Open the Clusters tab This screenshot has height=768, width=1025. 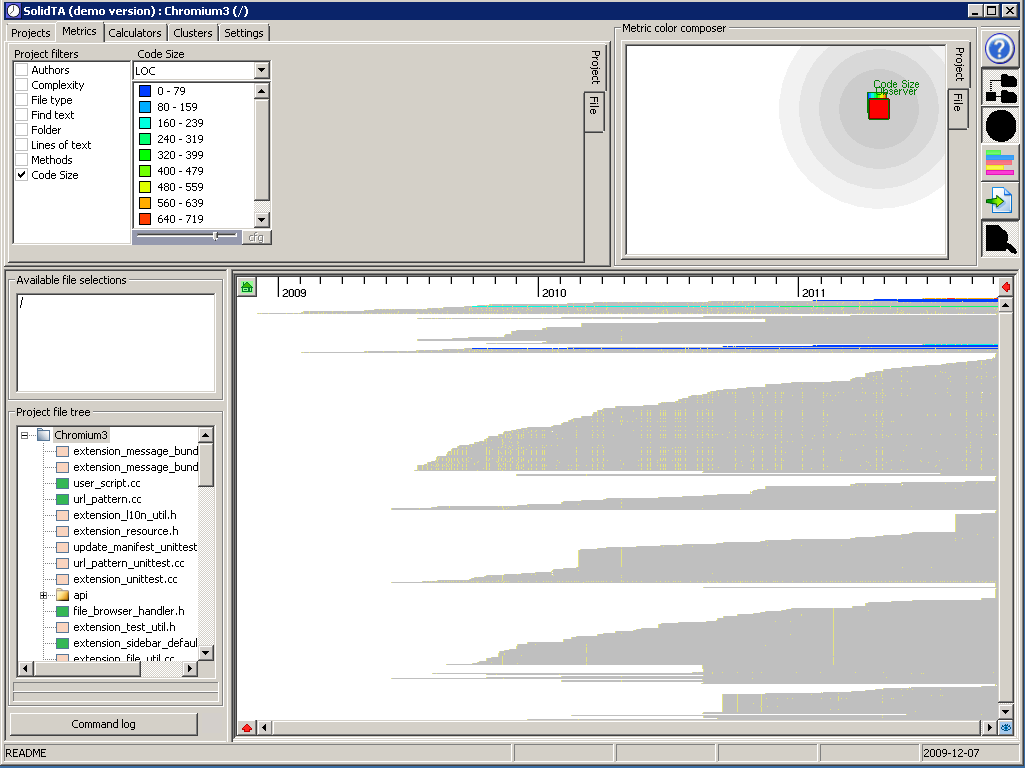click(x=192, y=33)
